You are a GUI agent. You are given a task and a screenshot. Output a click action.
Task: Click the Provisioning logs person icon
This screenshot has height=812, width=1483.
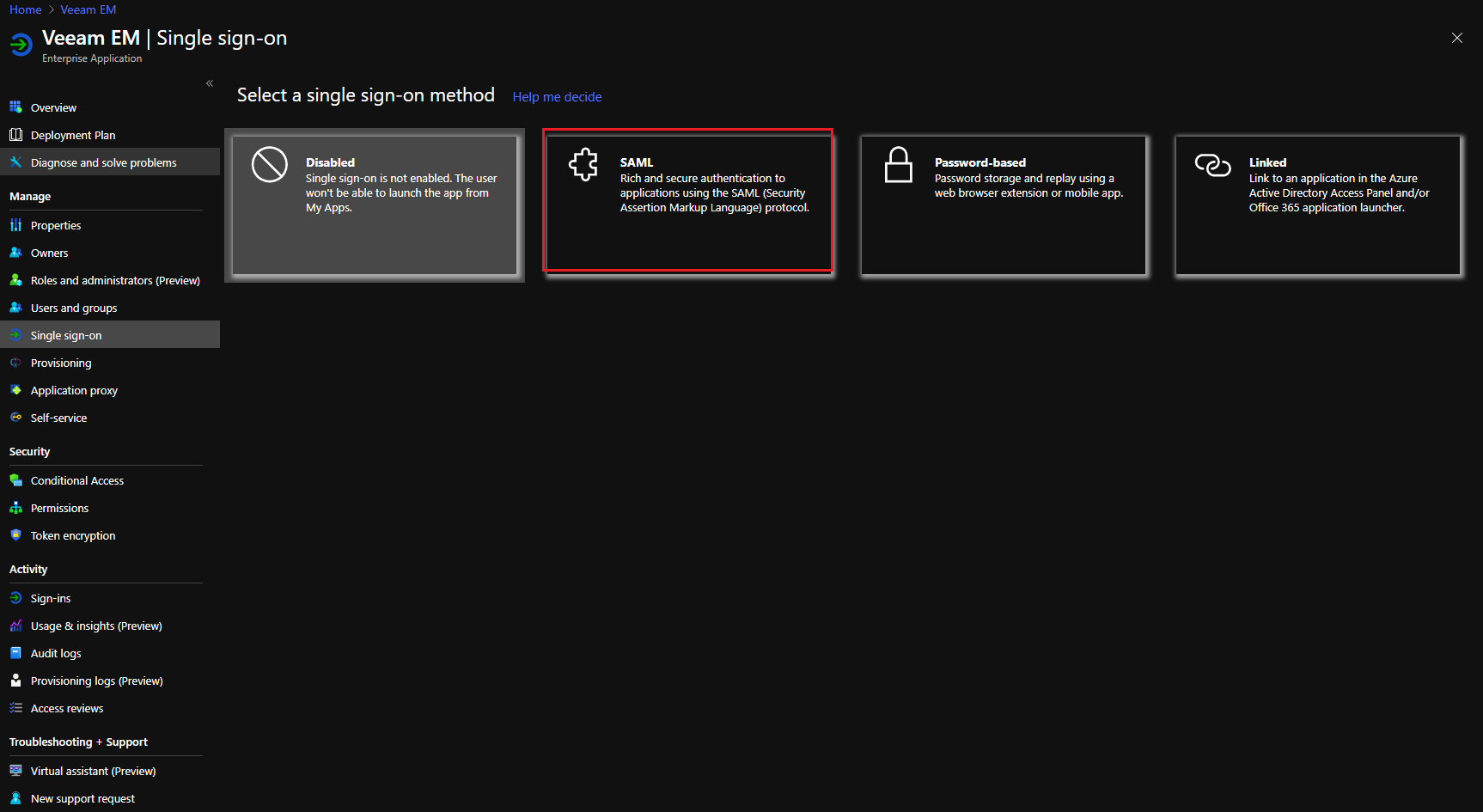point(15,681)
